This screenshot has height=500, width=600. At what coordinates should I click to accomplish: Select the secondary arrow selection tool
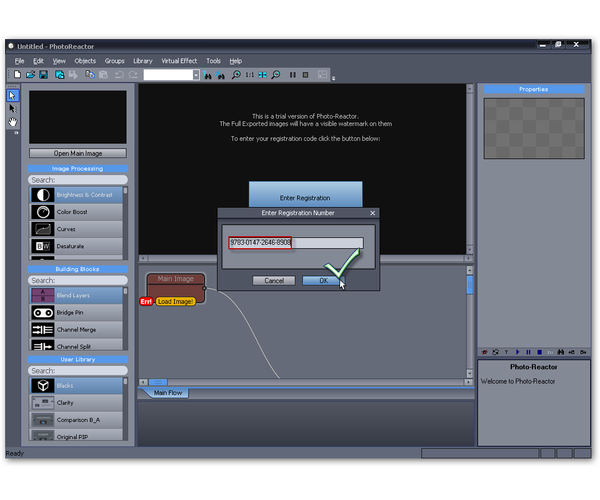tap(12, 109)
